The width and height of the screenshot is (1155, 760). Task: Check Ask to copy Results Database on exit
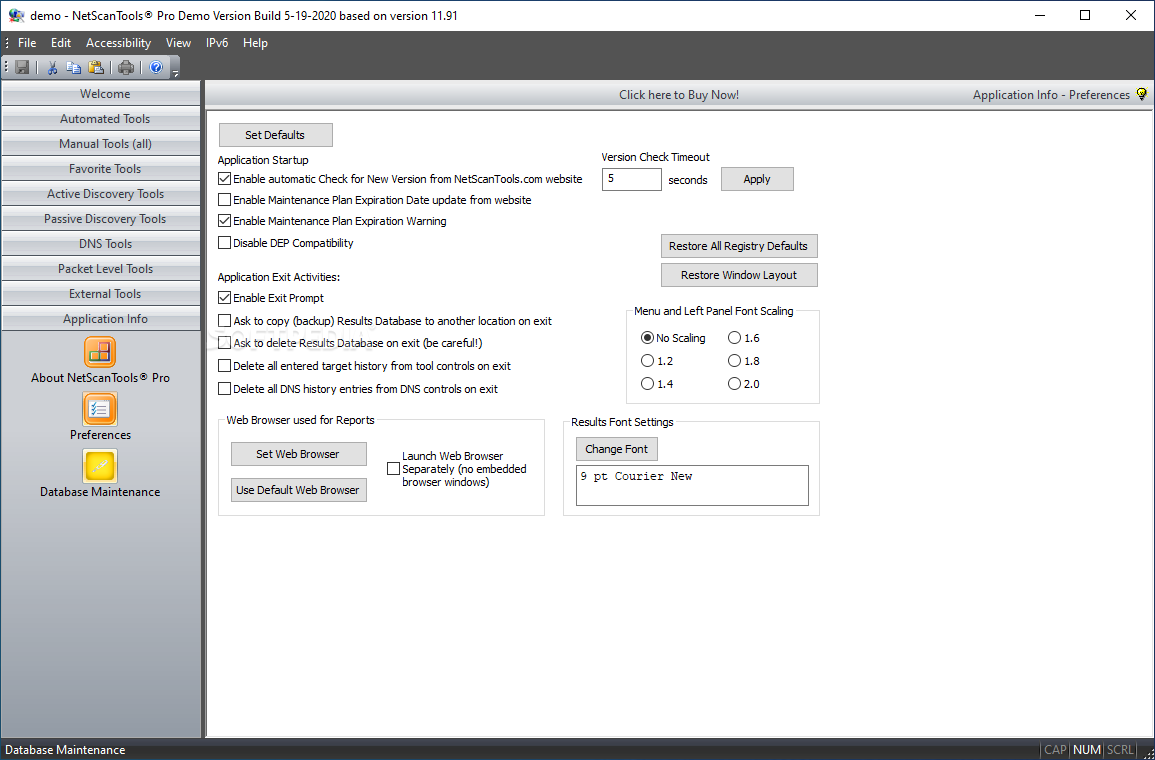[x=225, y=321]
